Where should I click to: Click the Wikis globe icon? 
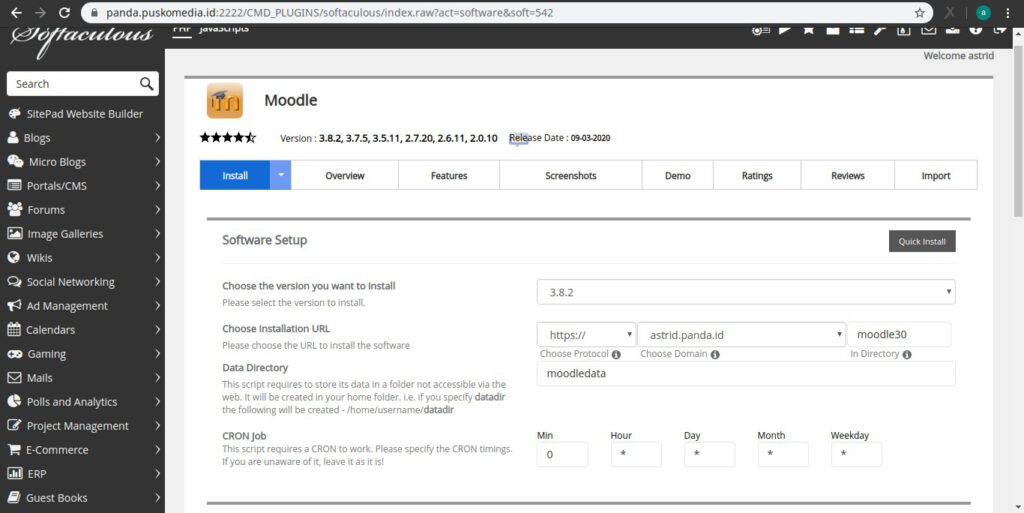point(14,257)
